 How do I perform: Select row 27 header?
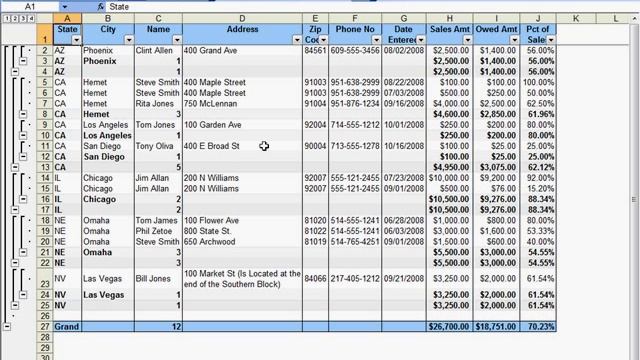point(45,327)
